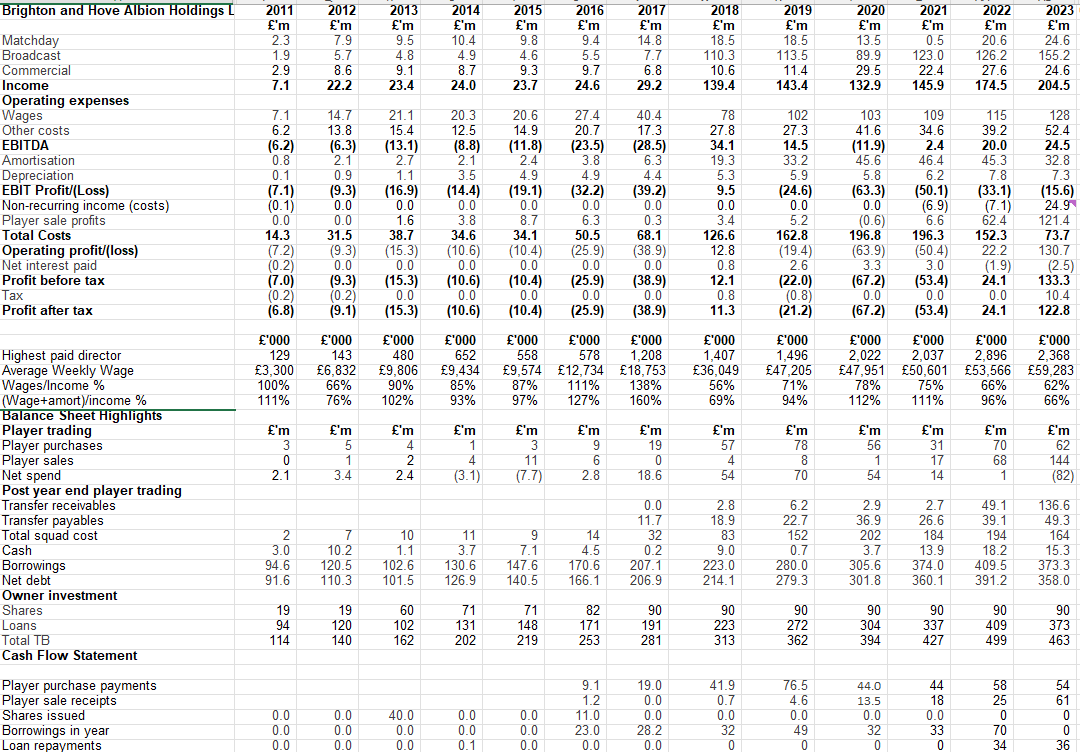Viewport: 1080px width, 752px height.
Task: Select 2023 Transfer receivables 136.6
Action: [x=1055, y=505]
